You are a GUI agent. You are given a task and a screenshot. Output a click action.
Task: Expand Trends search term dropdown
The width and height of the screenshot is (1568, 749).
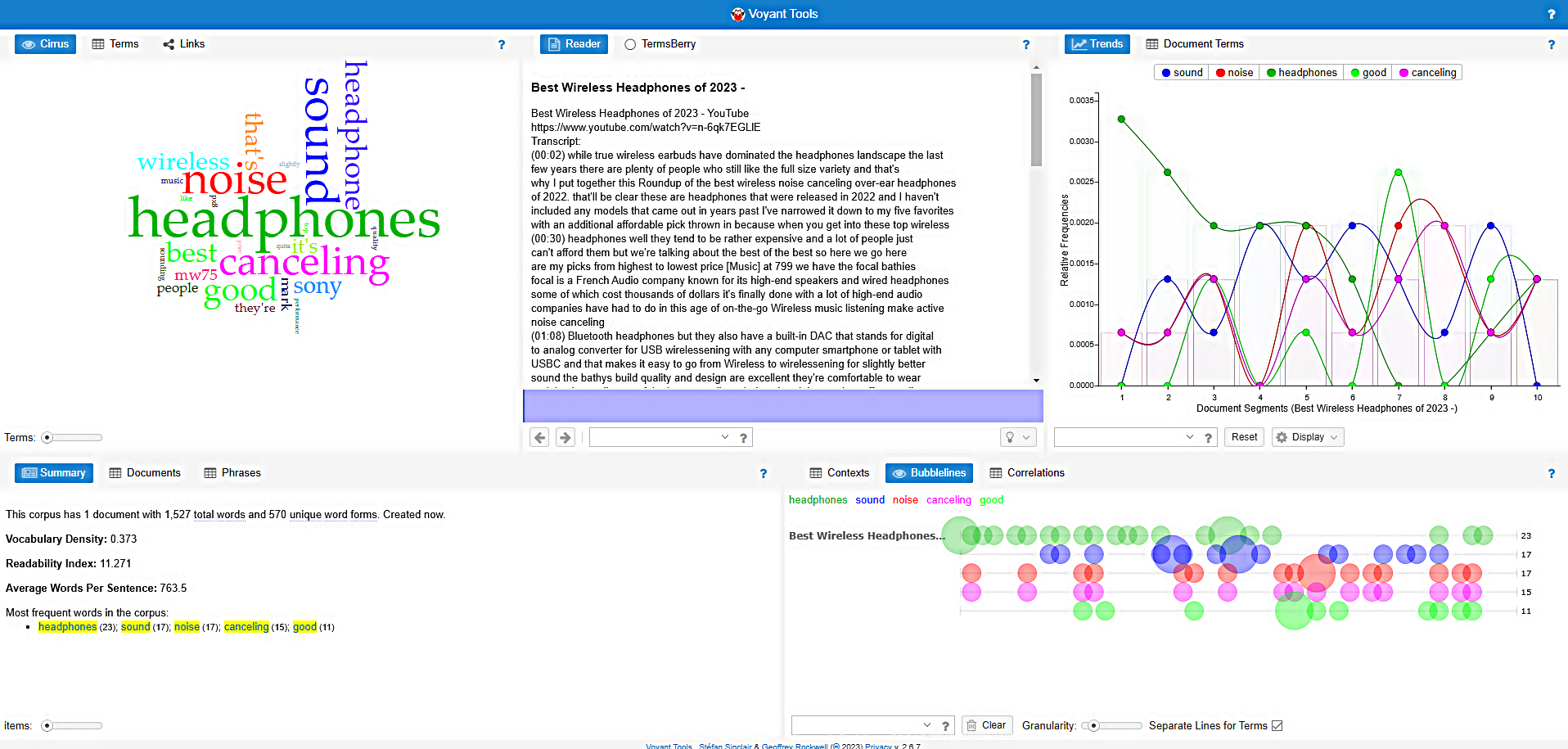(1189, 437)
